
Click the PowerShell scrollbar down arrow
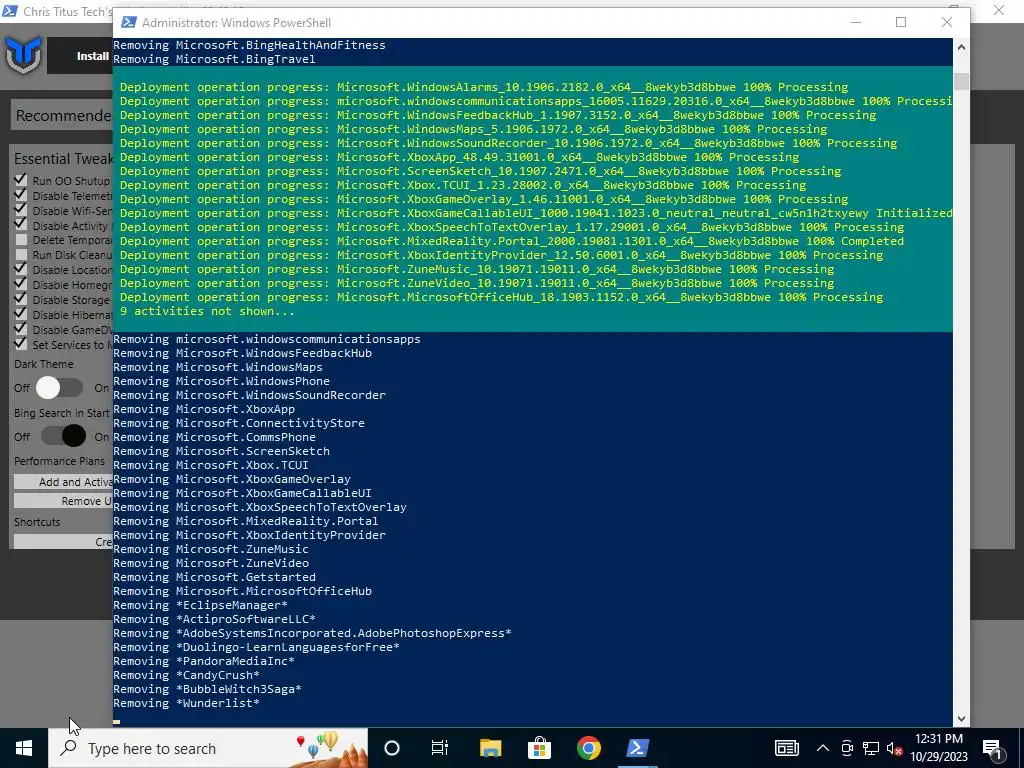point(961,718)
